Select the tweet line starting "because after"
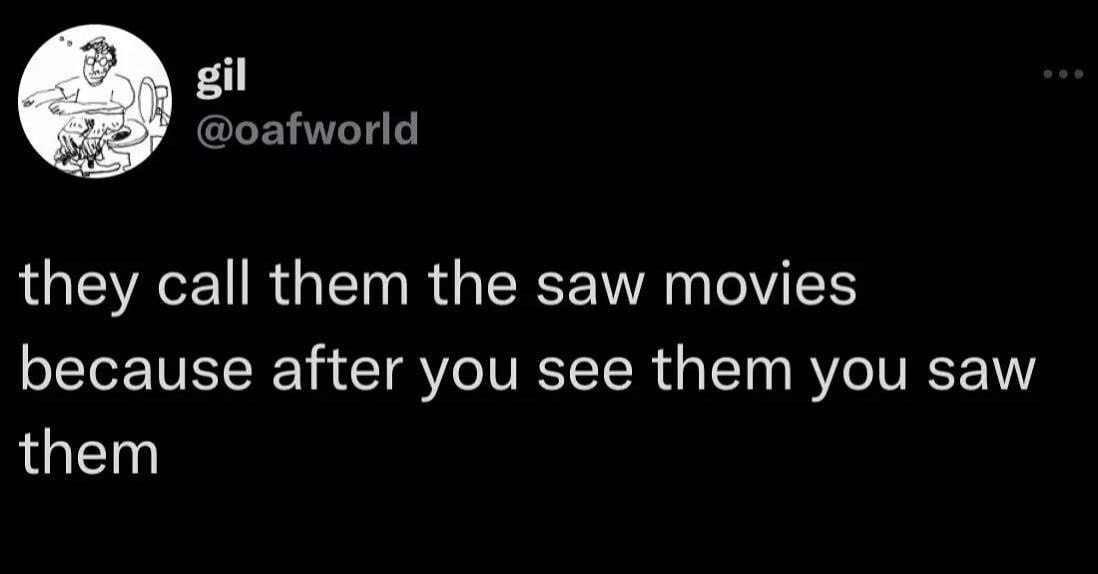The width and height of the screenshot is (1098, 574). click(527, 371)
